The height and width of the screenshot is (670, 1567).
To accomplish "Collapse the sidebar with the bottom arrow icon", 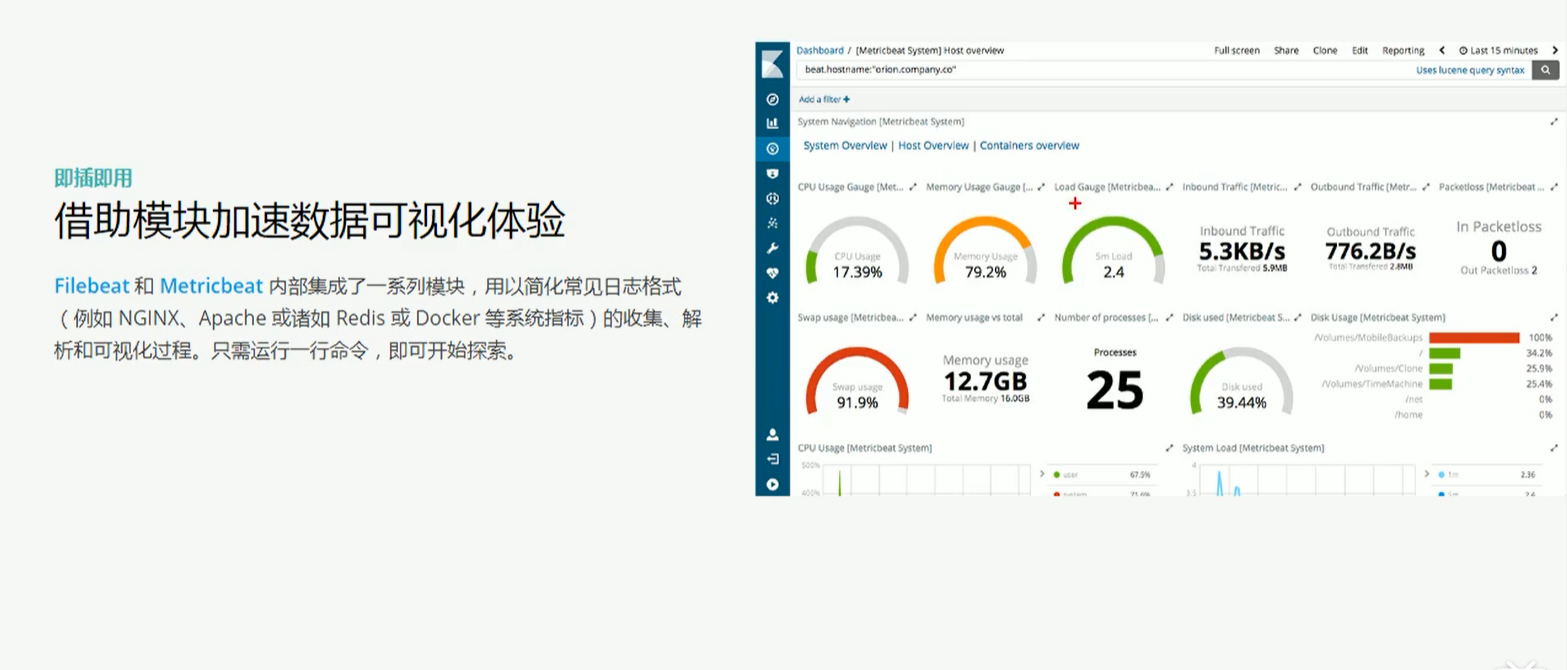I will point(772,484).
